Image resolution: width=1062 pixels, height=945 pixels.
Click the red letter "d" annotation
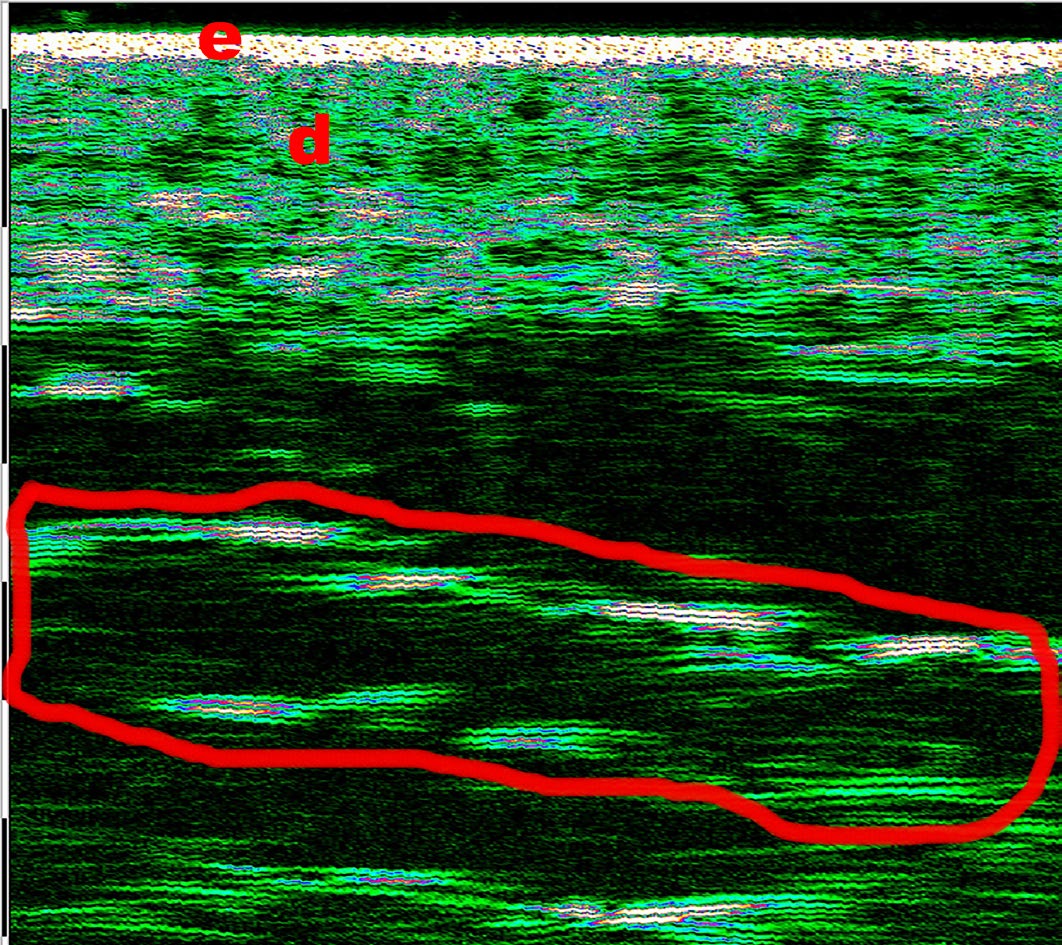[309, 142]
